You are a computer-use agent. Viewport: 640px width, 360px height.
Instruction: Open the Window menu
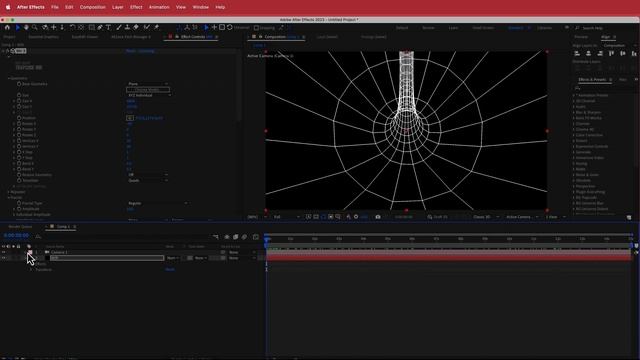200,7
